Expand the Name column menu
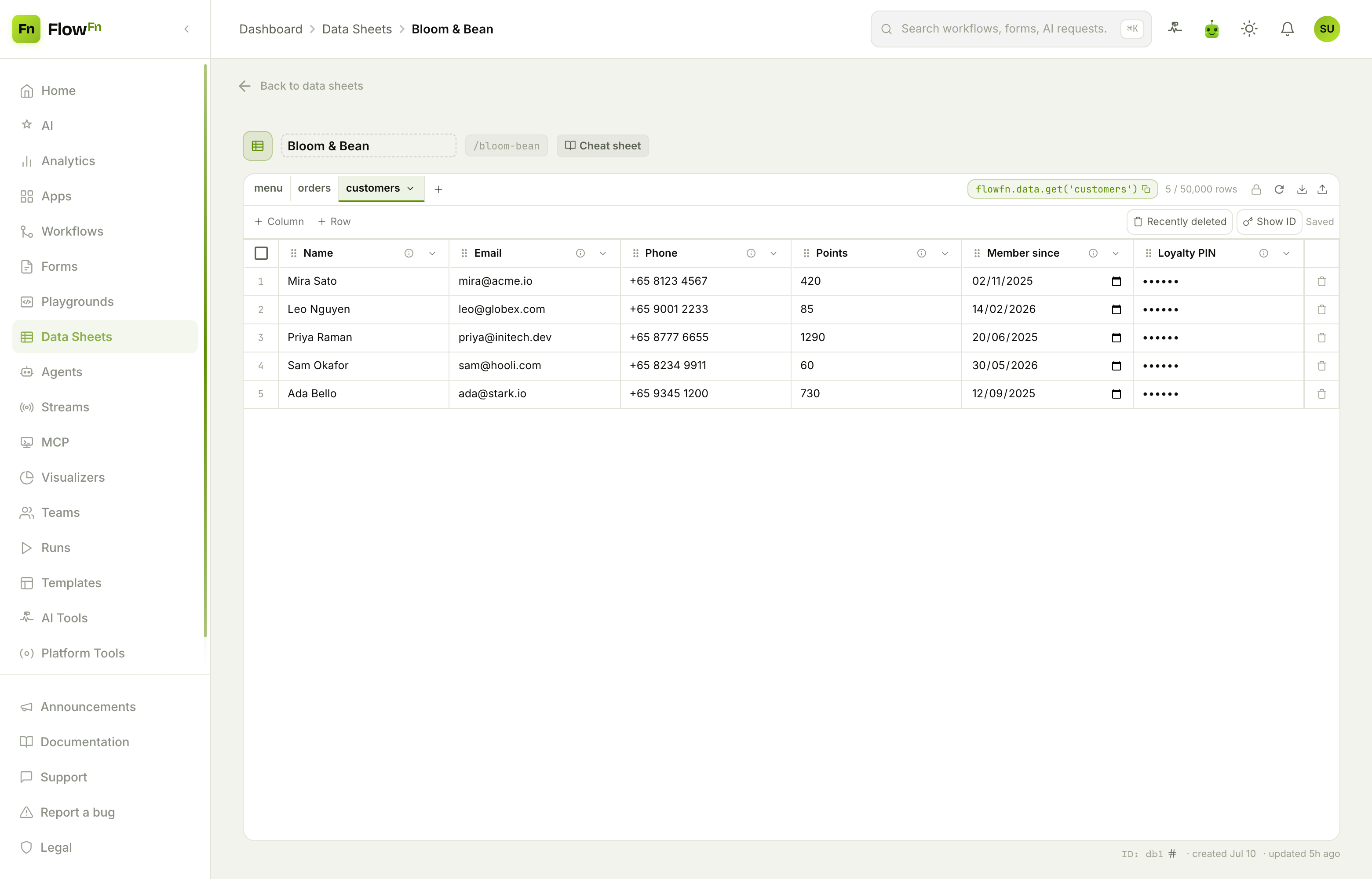This screenshot has width=1372, height=879. point(432,254)
